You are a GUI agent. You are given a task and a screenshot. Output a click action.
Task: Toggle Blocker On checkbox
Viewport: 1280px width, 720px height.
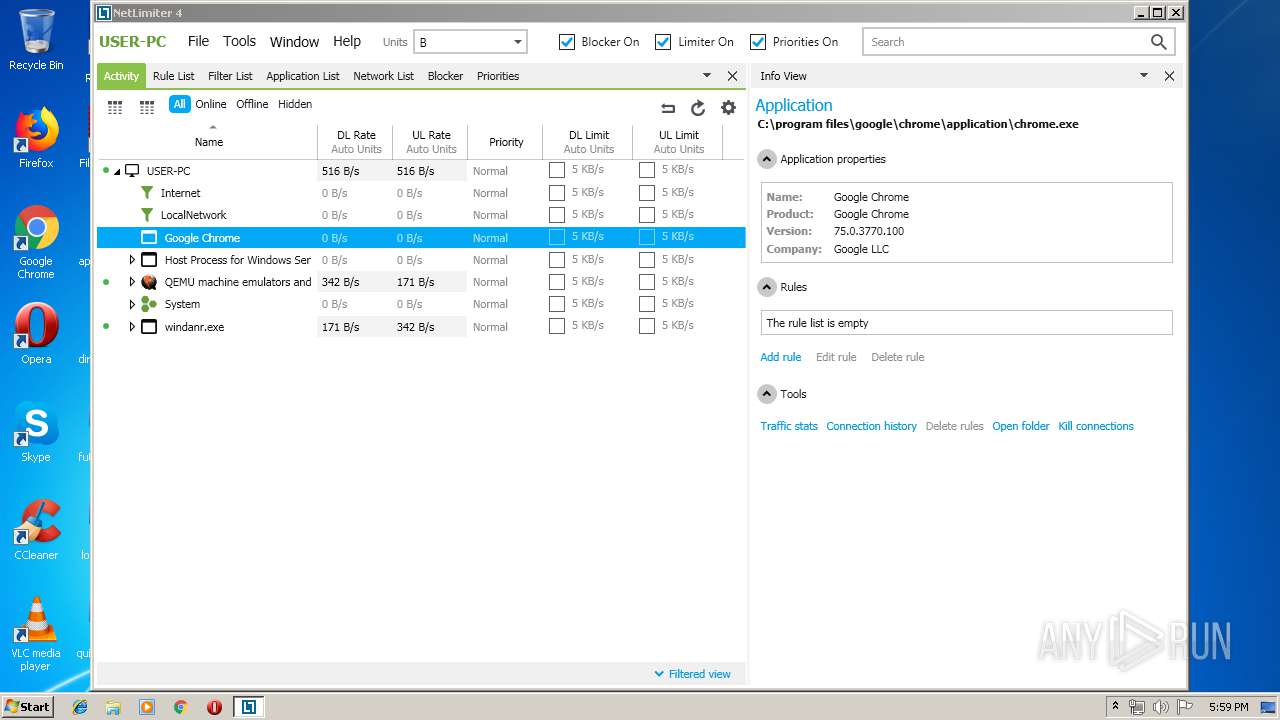(567, 42)
